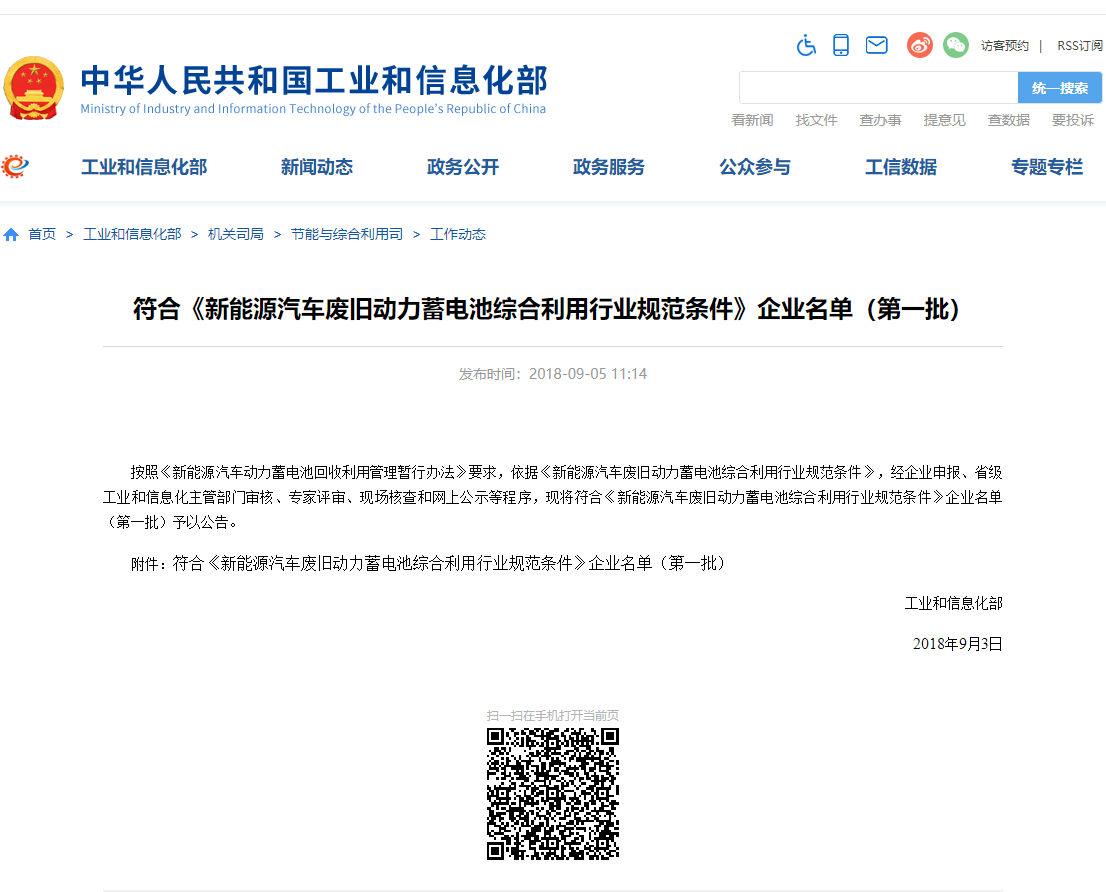The height and width of the screenshot is (892, 1106).
Task: Open 工信数据 navigation menu
Action: click(901, 167)
